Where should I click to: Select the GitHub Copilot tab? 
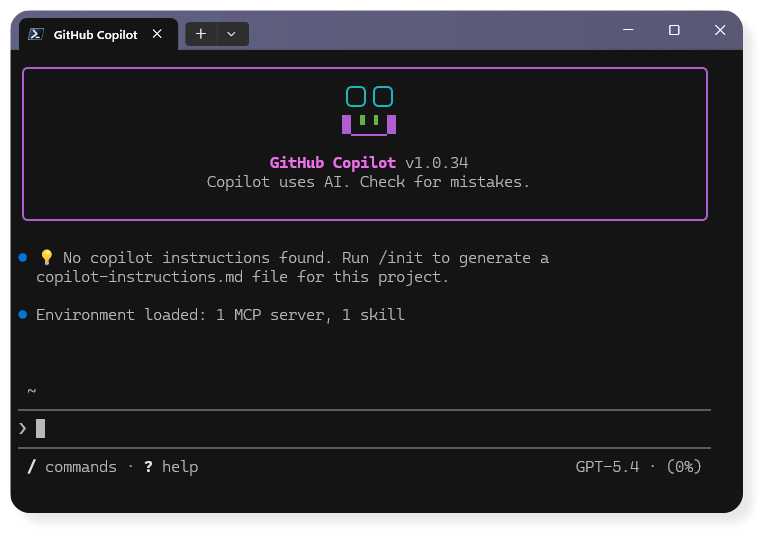coord(96,33)
